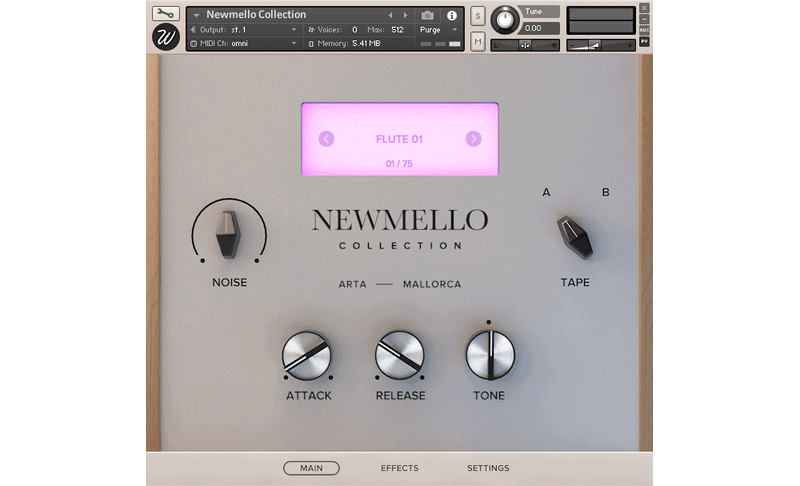Switch to the EFFECTS tab
Screen dimensions: 800x486
(399, 468)
